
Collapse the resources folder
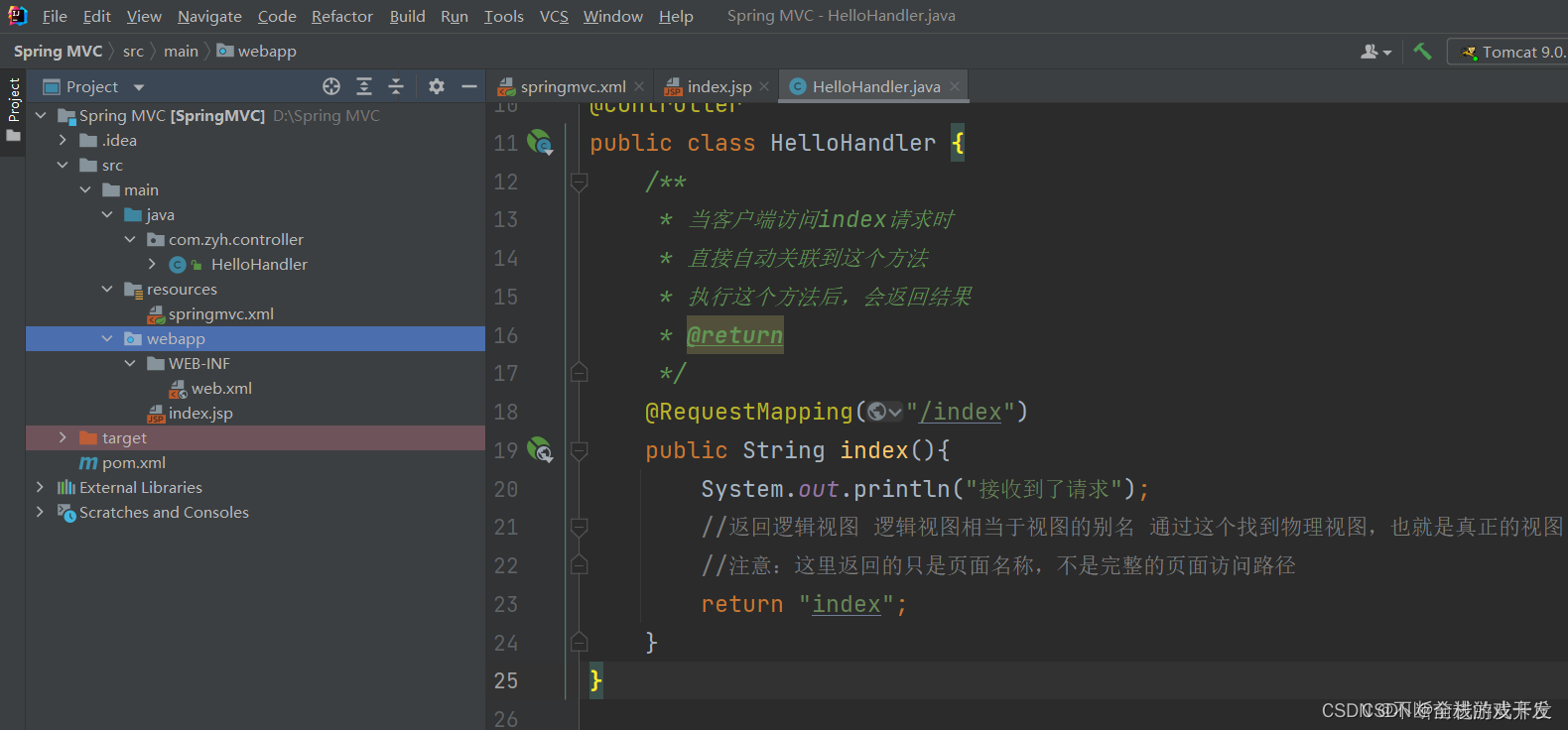pos(107,290)
